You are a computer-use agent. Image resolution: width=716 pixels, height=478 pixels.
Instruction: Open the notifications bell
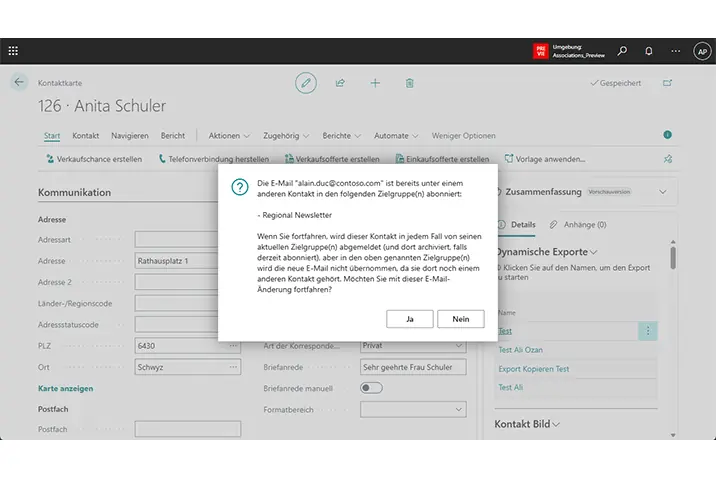click(648, 51)
